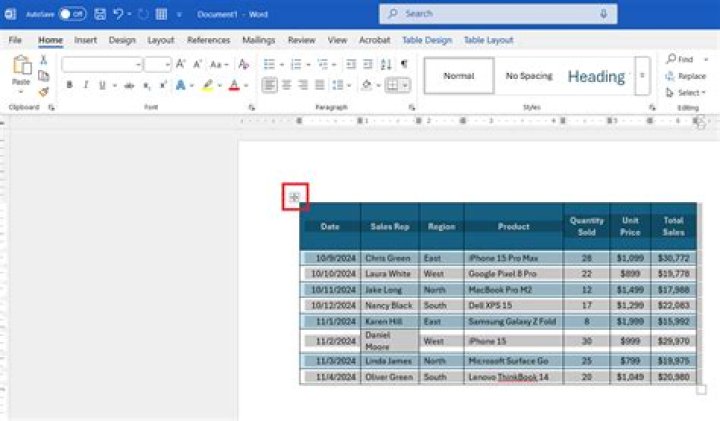Click the Cut scissors icon
Viewport: 720px width, 421px height.
click(44, 60)
